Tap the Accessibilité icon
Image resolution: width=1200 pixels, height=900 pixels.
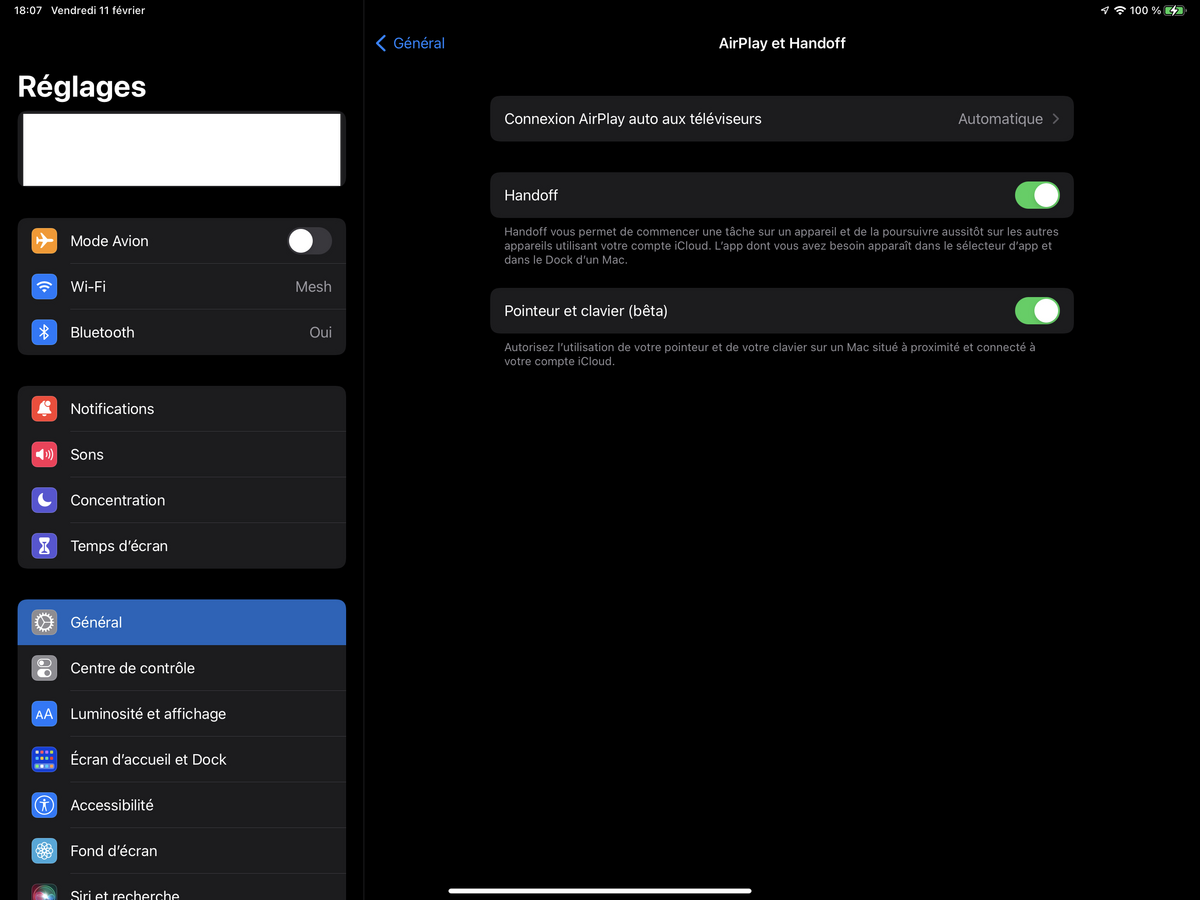click(44, 805)
